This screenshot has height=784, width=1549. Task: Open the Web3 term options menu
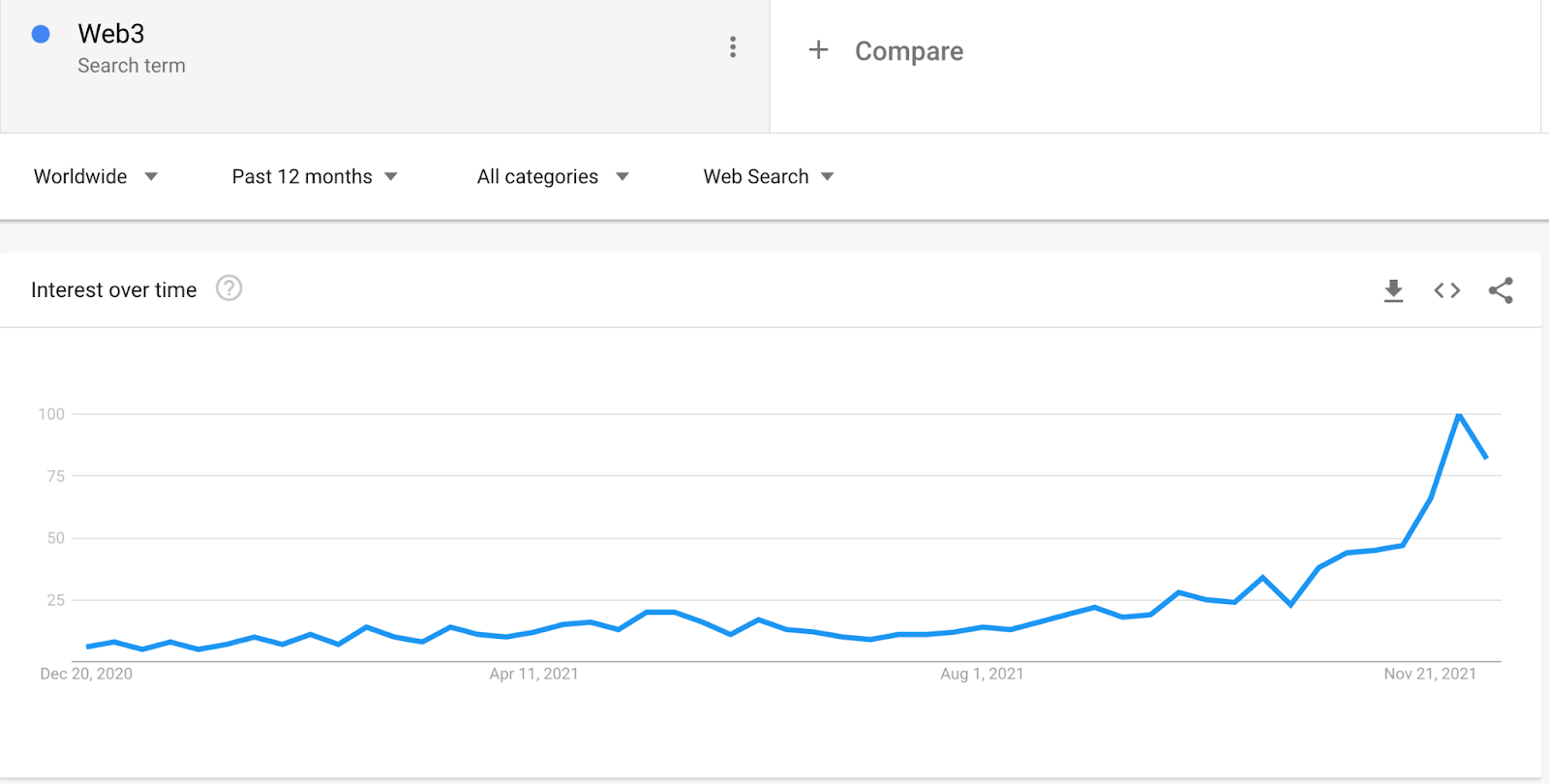[733, 47]
